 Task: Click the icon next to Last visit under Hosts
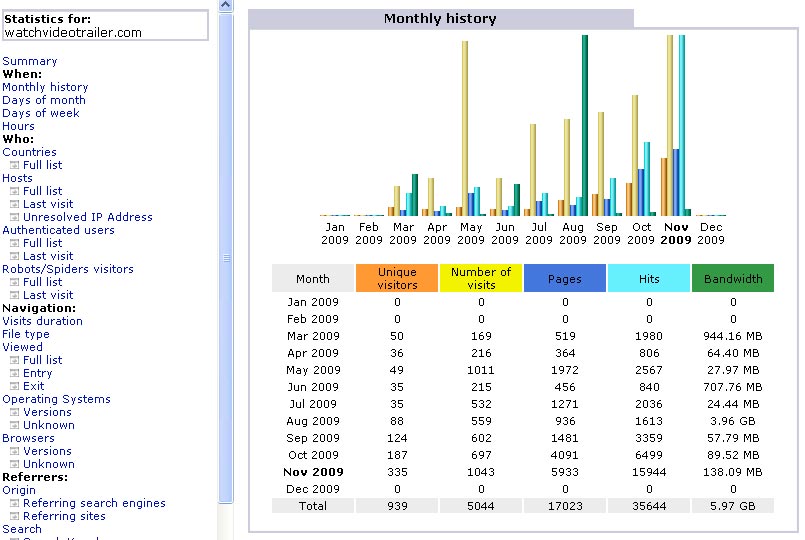tap(15, 205)
